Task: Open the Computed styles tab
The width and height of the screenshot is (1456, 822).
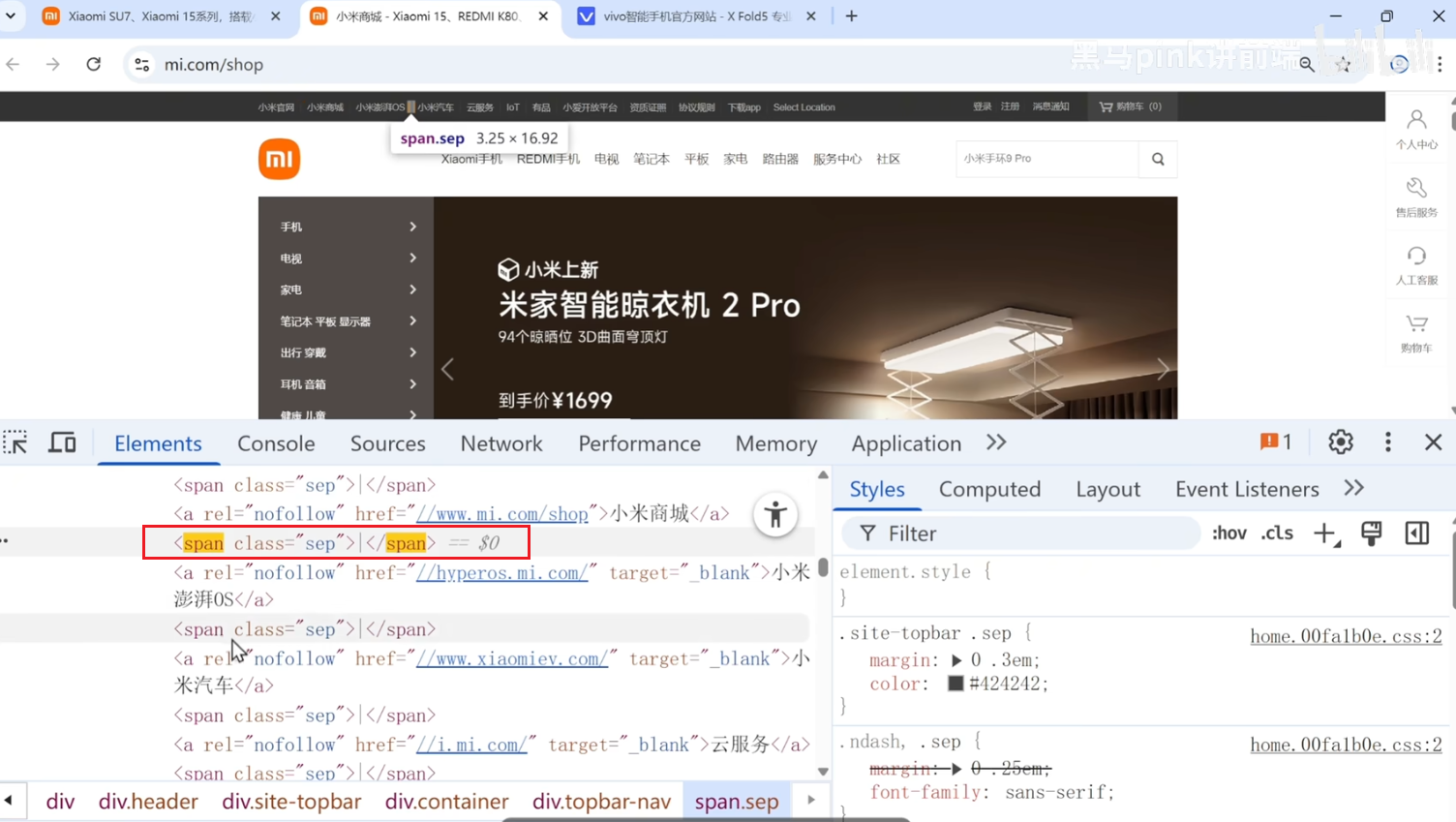Action: (989, 489)
